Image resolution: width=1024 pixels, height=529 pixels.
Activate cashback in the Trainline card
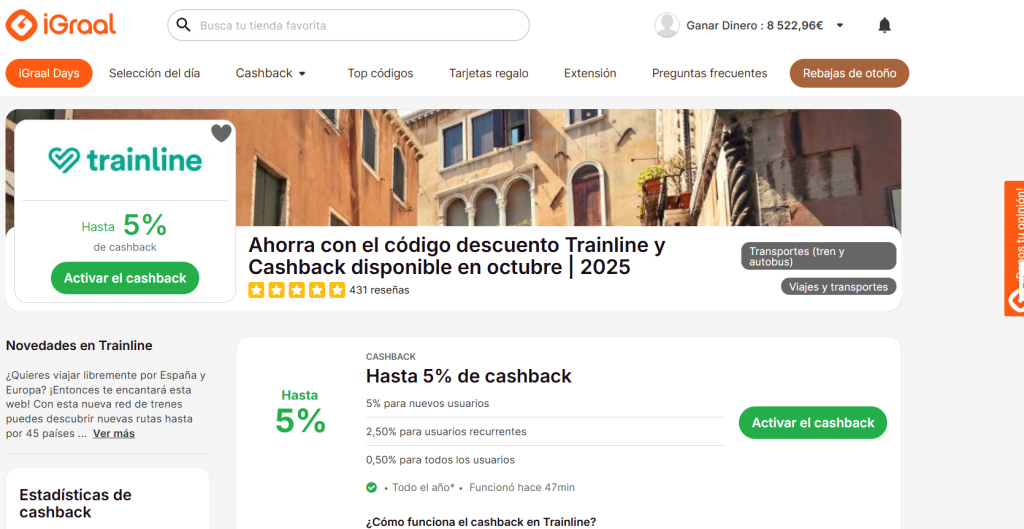click(x=125, y=278)
